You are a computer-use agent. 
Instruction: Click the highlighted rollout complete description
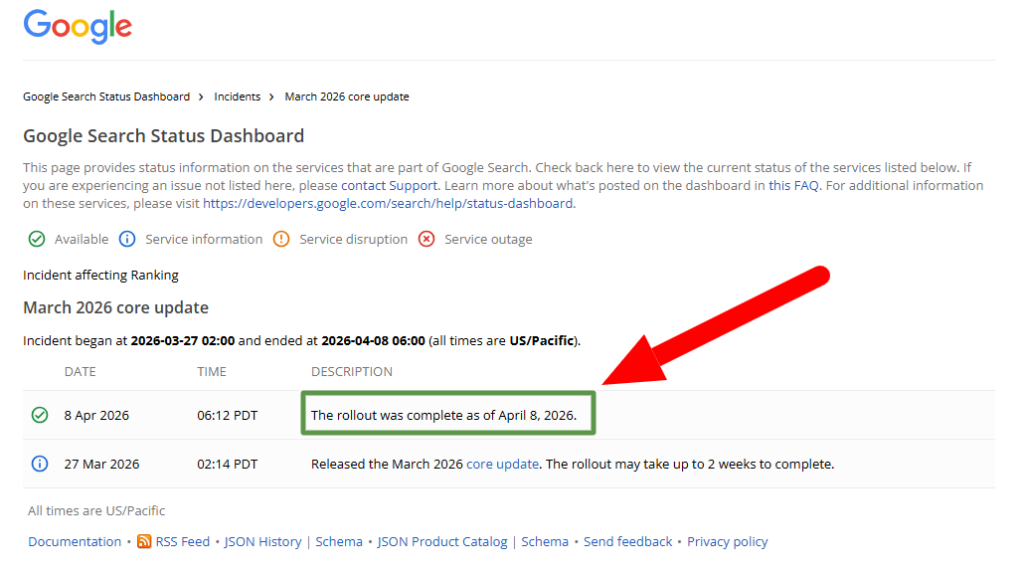coord(448,415)
